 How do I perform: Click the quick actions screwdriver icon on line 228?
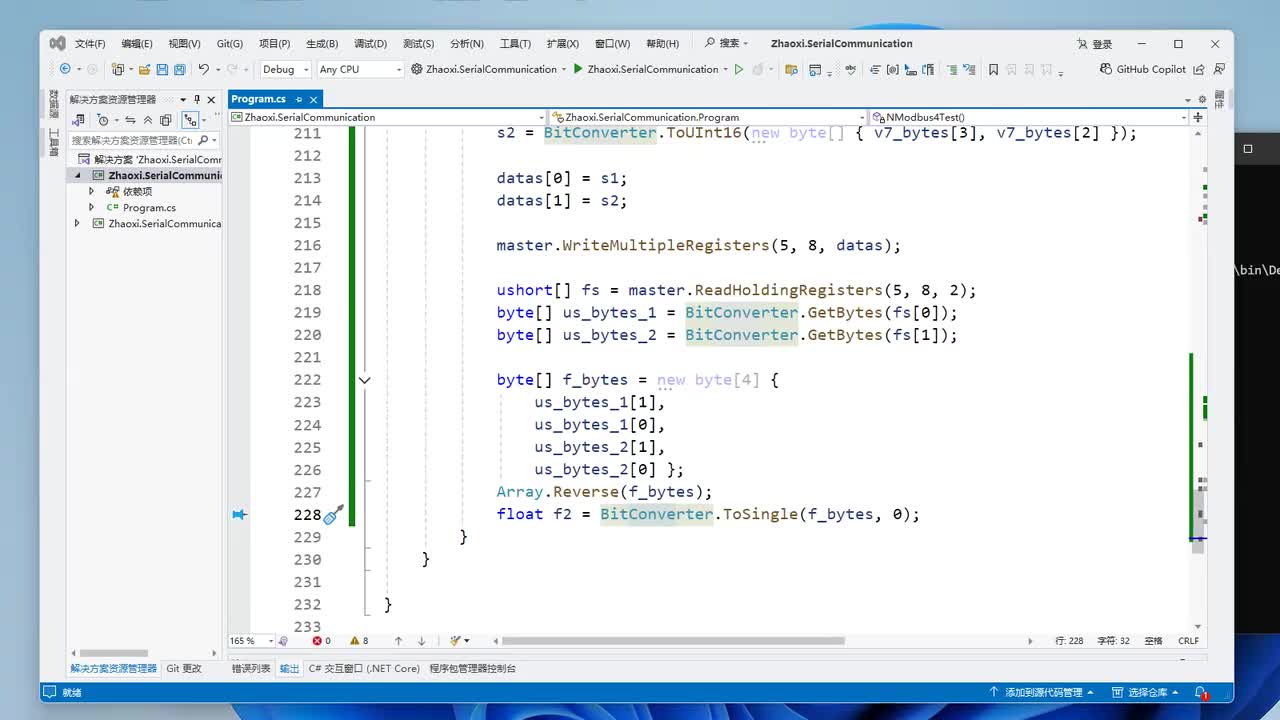coord(334,514)
